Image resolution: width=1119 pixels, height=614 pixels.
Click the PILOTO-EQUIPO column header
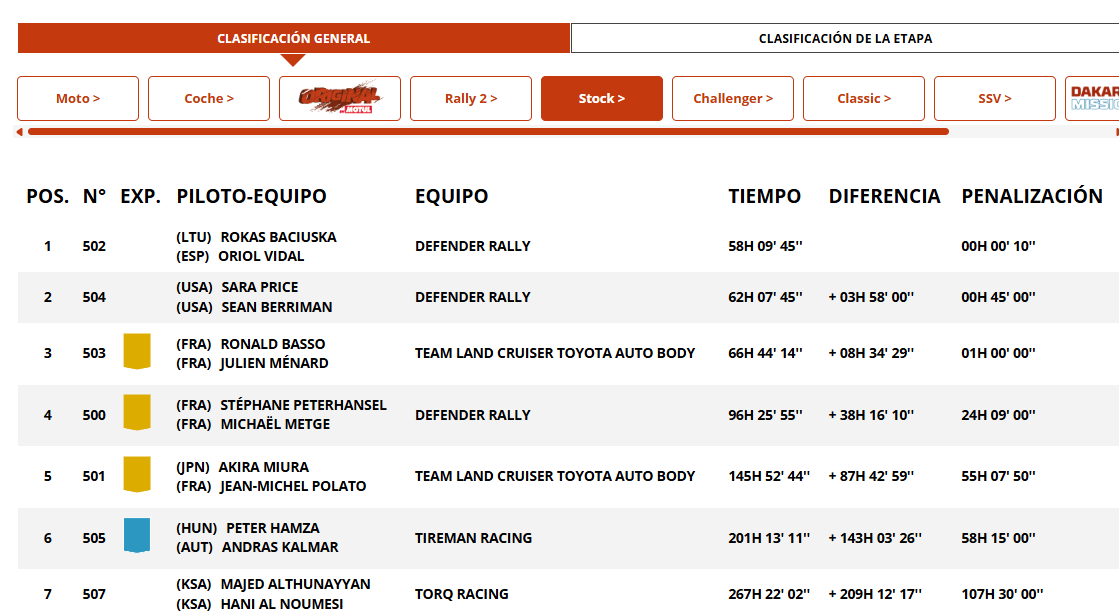(251, 196)
